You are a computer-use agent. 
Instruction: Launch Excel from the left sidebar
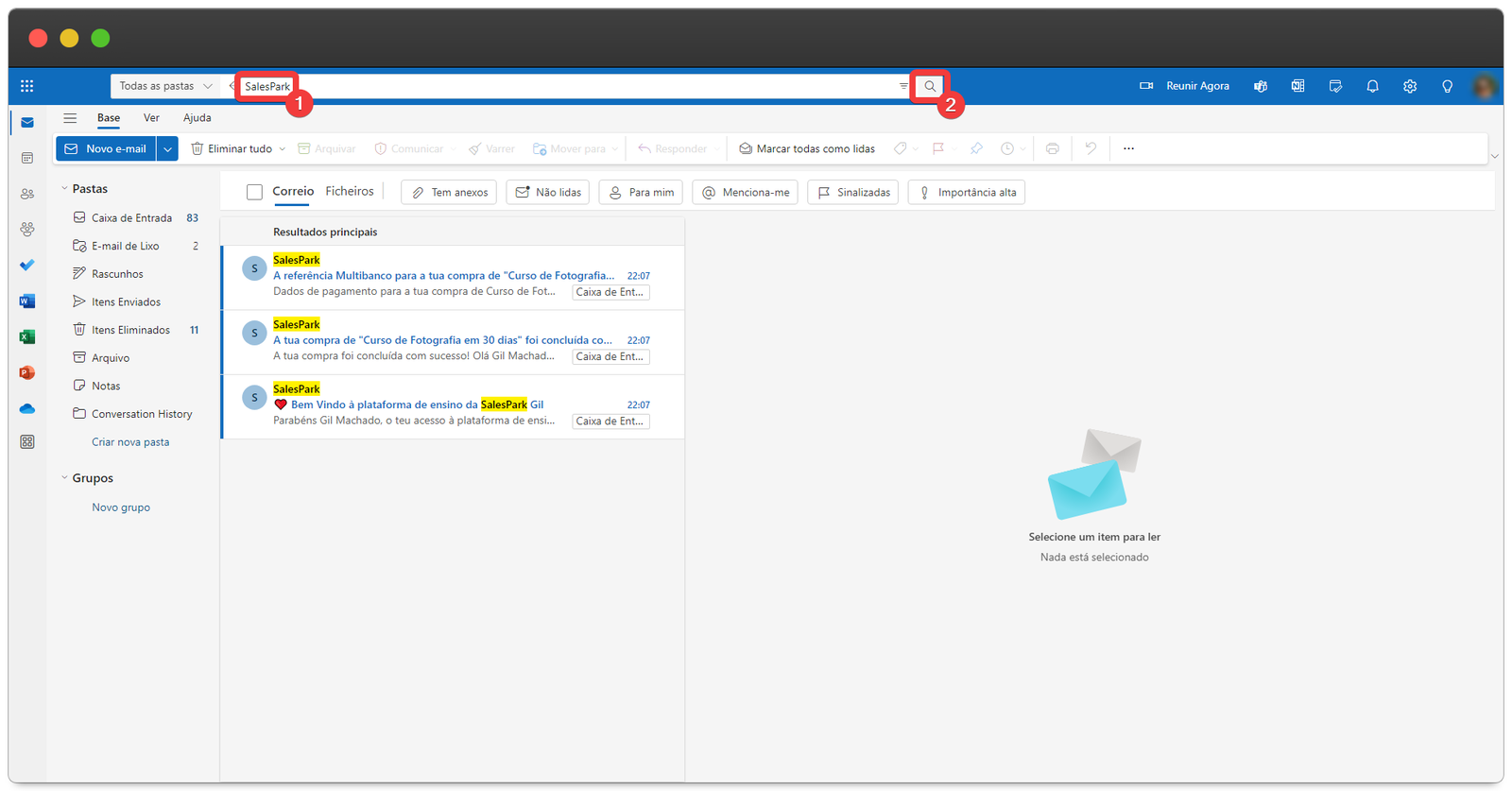[x=26, y=336]
